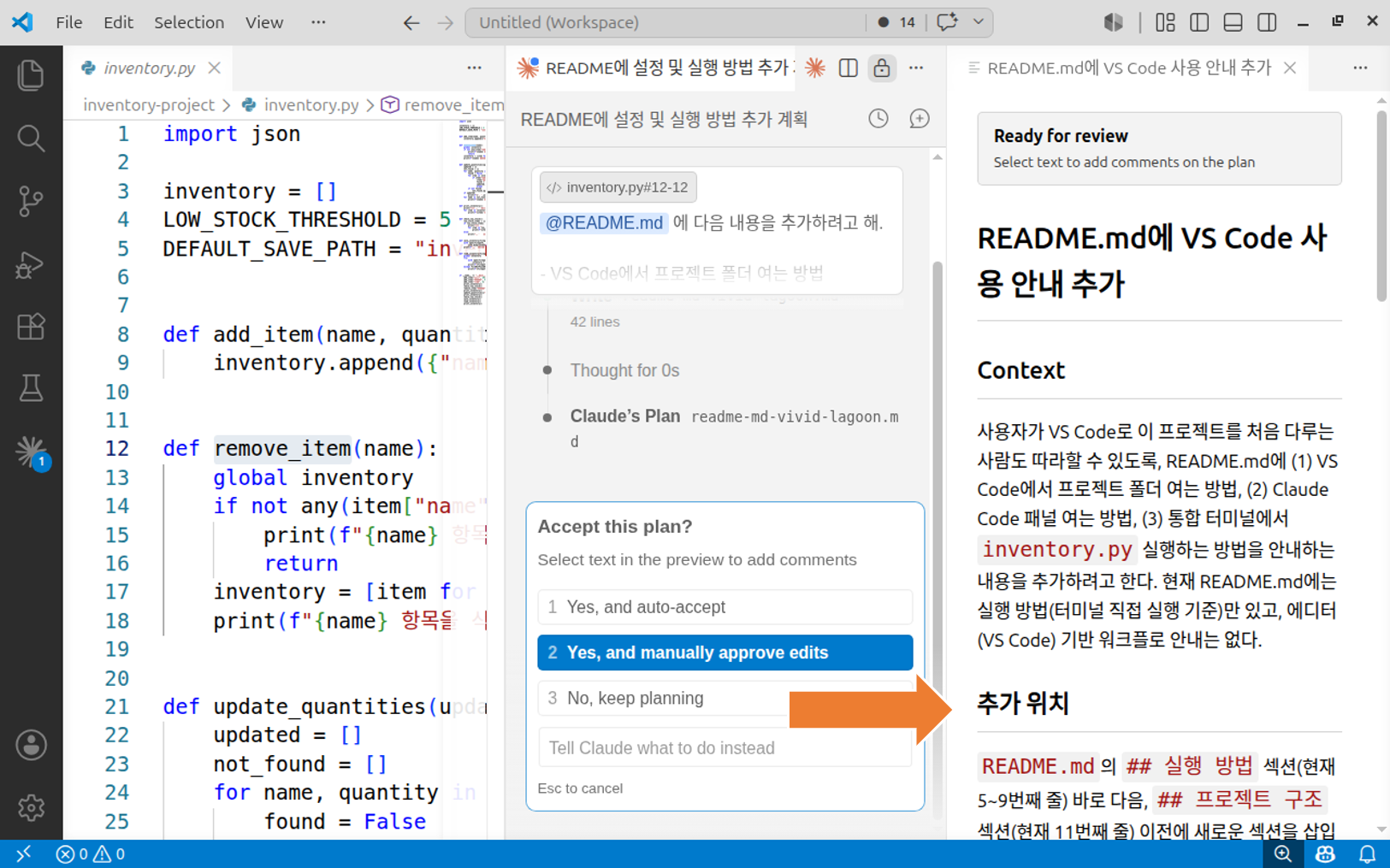
Task: Click the 'Thought for 0s' step
Action: pyautogui.click(x=624, y=370)
